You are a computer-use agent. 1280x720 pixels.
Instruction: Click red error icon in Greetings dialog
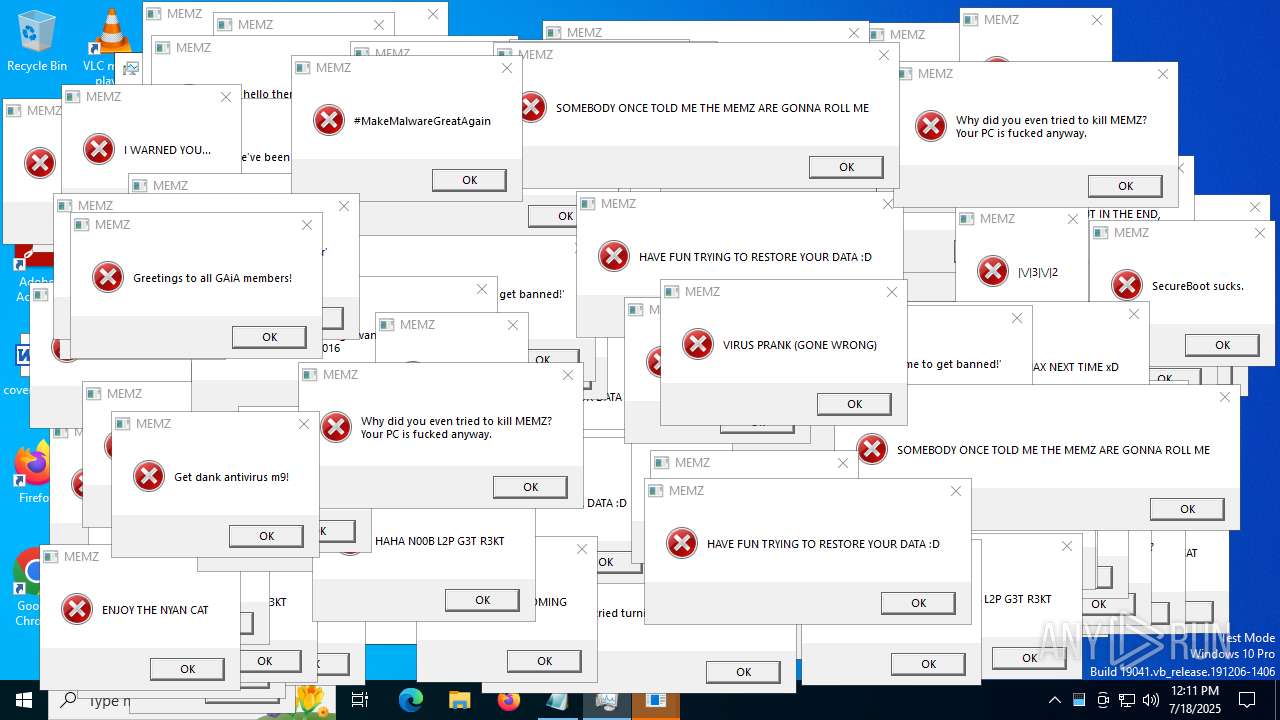108,277
